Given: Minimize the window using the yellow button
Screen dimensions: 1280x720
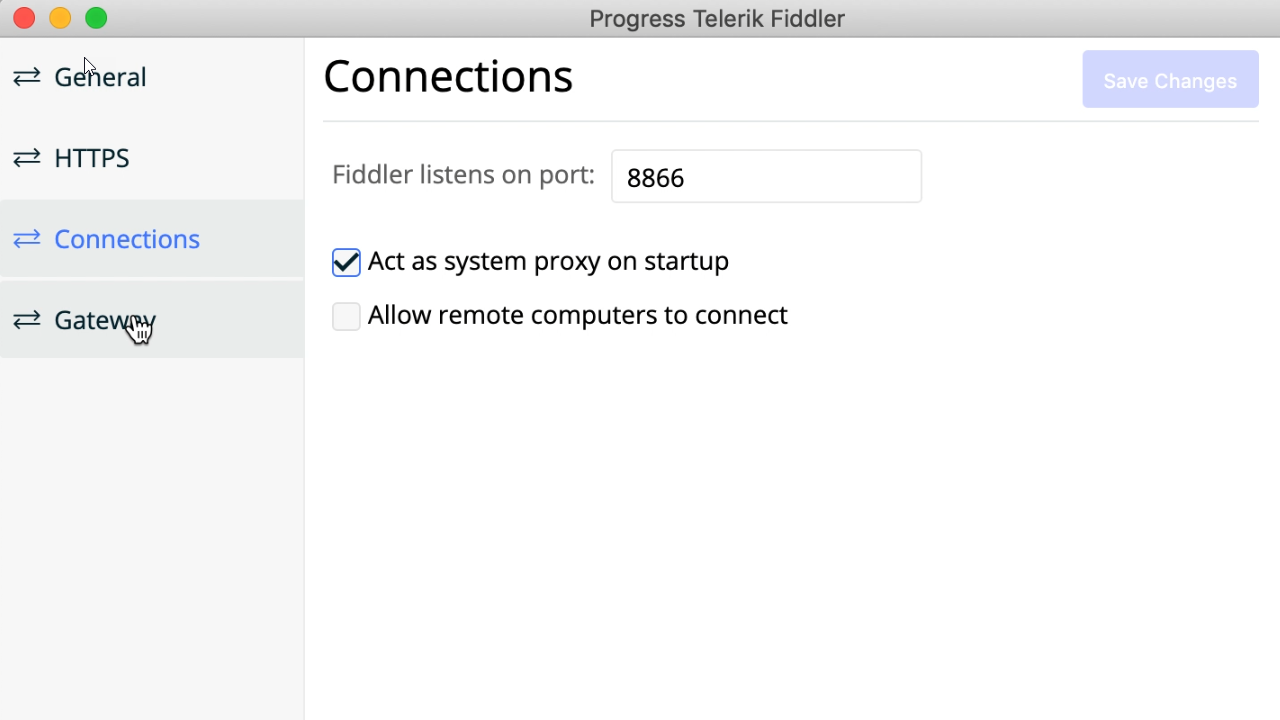Looking at the screenshot, I should pos(60,18).
